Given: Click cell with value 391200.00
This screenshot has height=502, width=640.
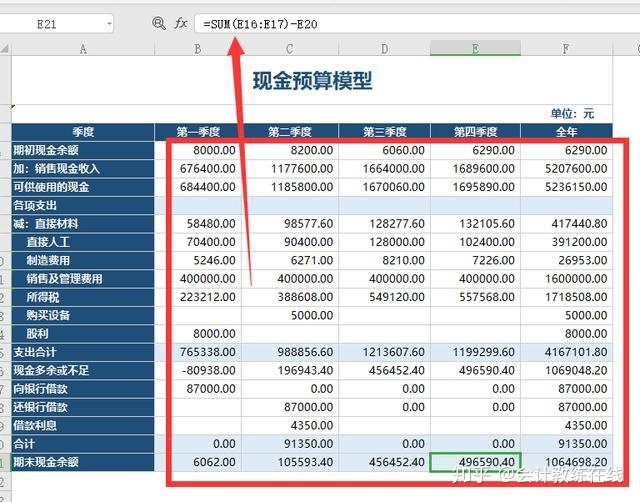Looking at the screenshot, I should (x=567, y=242).
